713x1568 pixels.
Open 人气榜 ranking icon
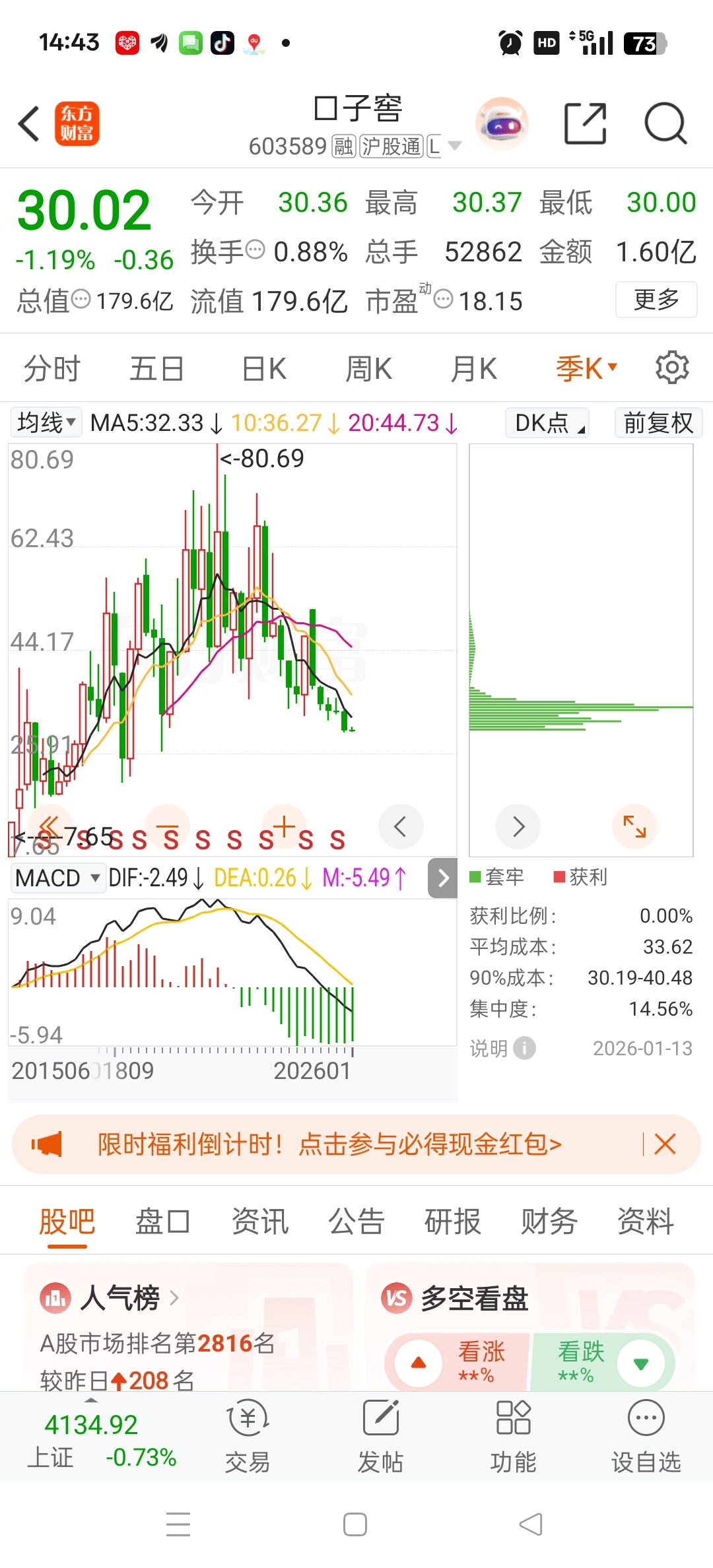[x=55, y=1298]
